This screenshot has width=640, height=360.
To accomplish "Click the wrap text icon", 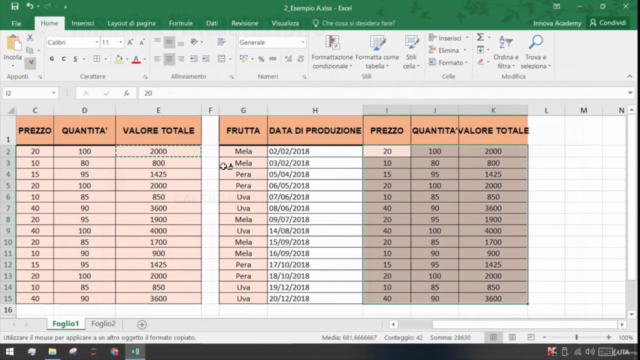I will pos(222,42).
